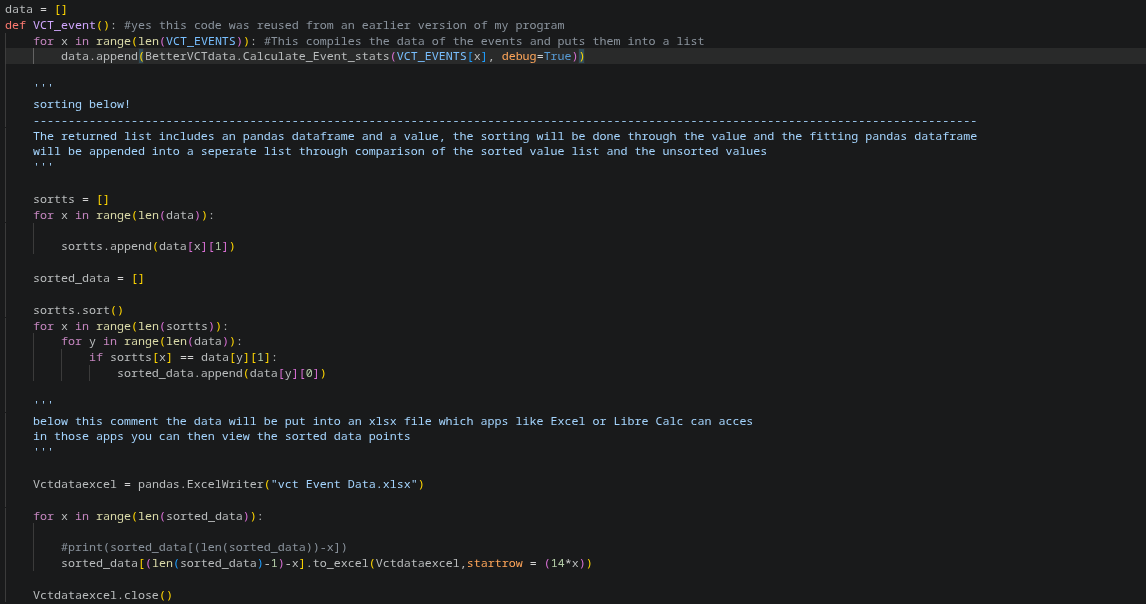
Task: Click the commented-out #print(sorted_data...) line
Action: tap(204, 547)
